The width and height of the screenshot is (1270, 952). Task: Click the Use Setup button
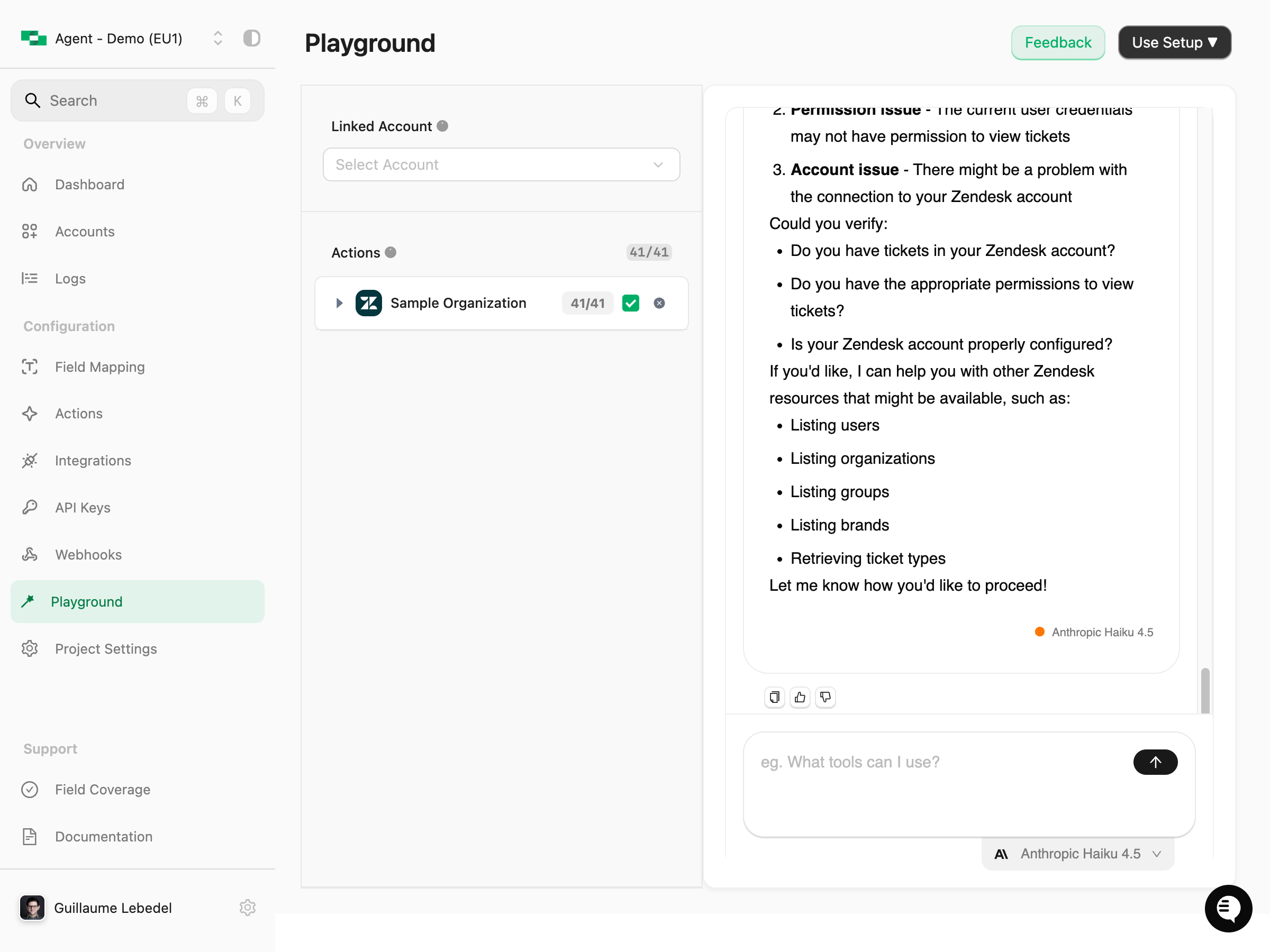[1174, 42]
